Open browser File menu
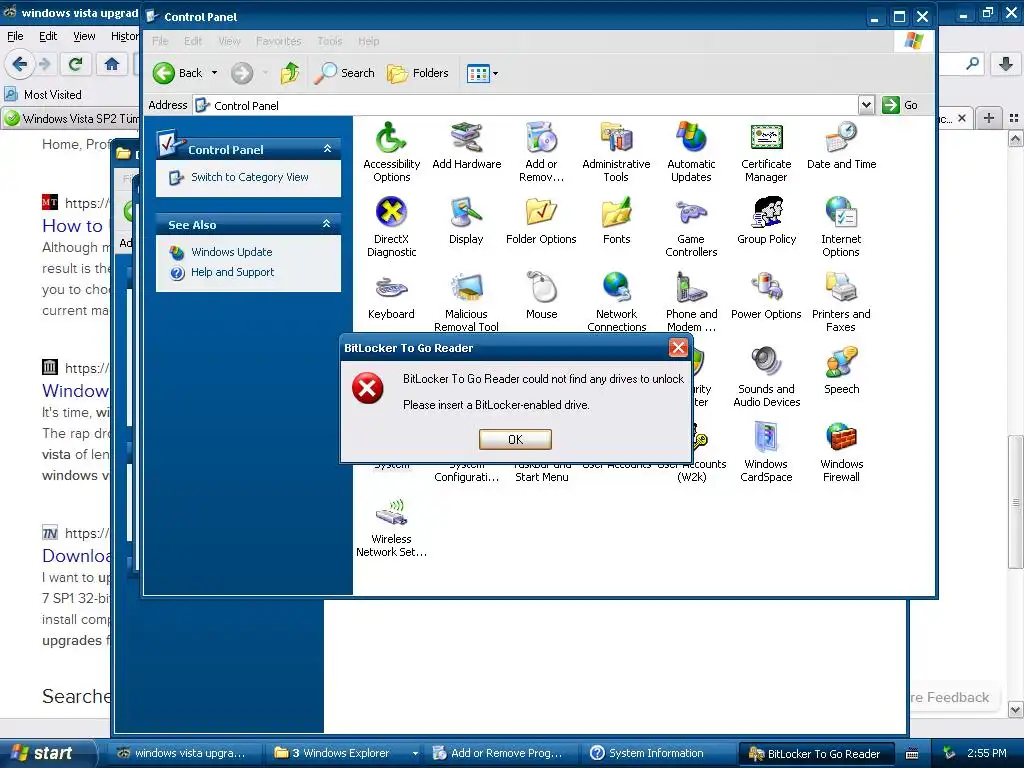This screenshot has width=1024, height=768. point(15,37)
